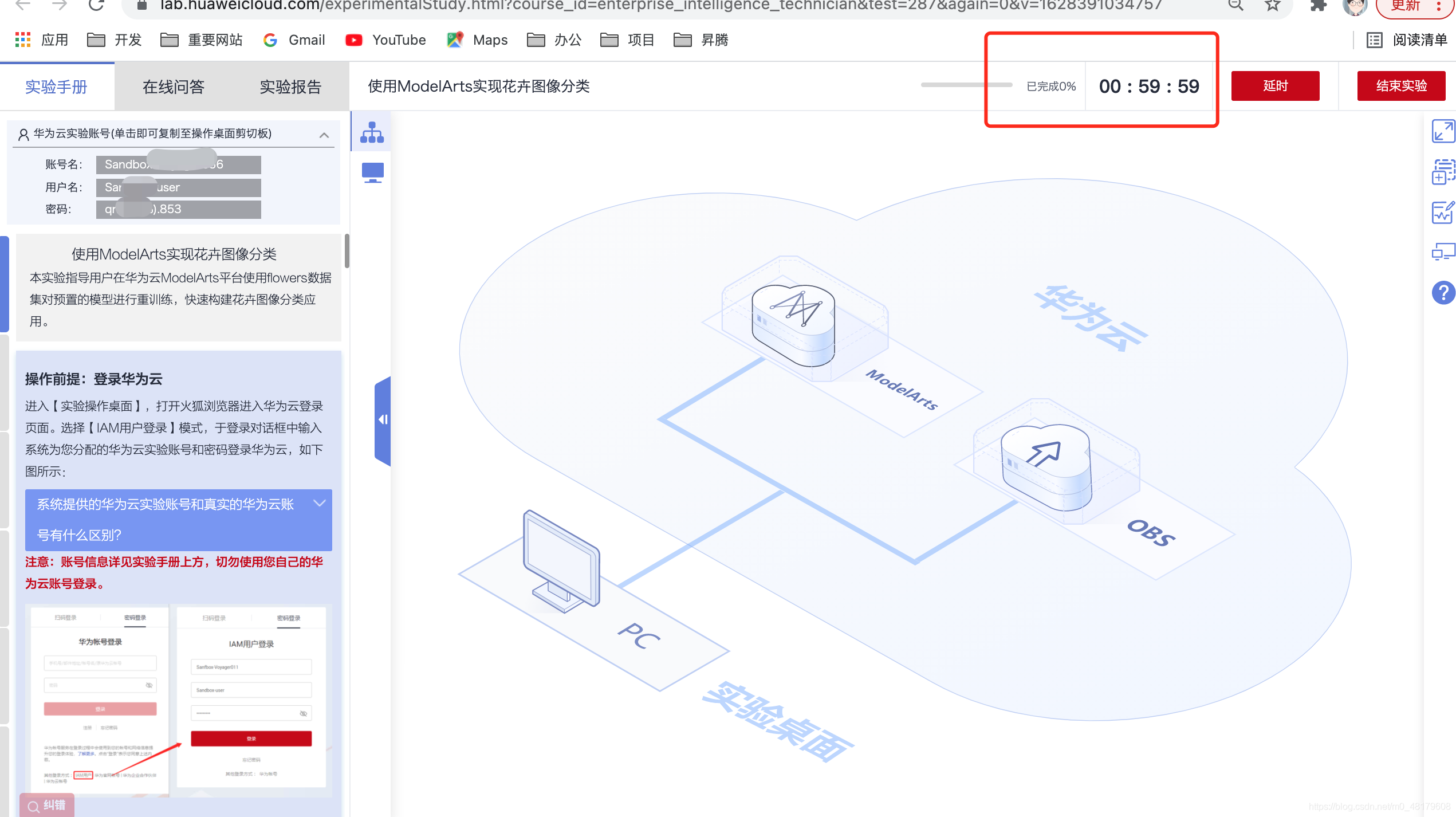Open the 办公 bookmark folder
The height and width of the screenshot is (817, 1456).
tap(554, 40)
